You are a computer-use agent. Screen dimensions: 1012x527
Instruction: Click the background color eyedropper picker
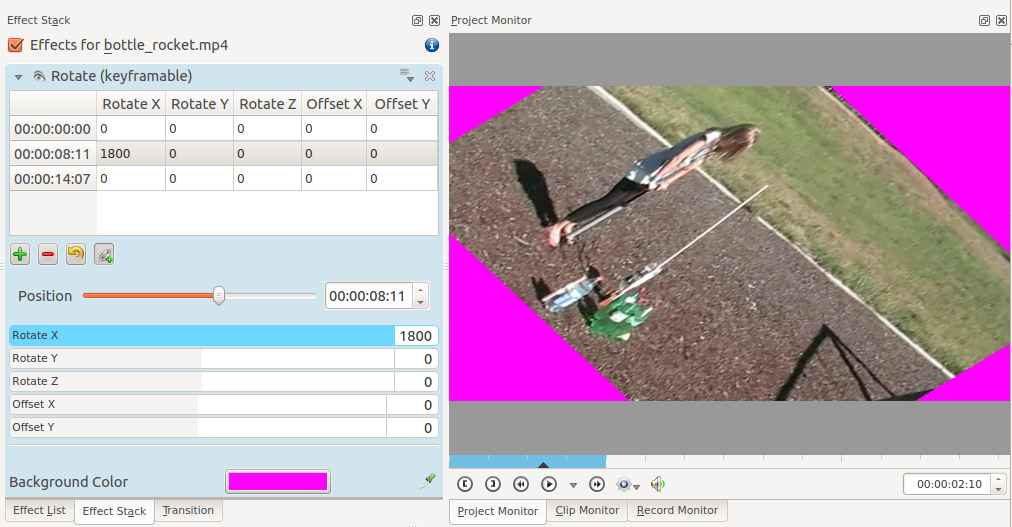[428, 481]
